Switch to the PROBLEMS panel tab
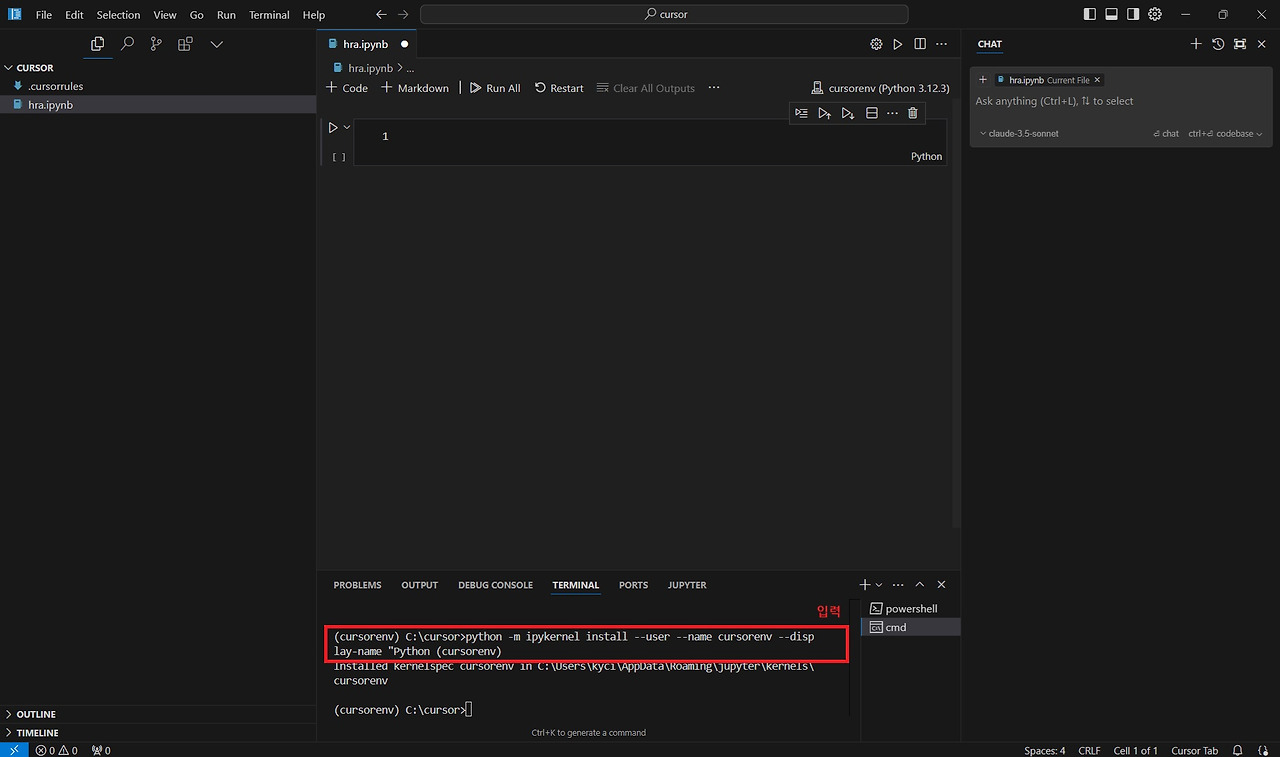 tap(357, 585)
